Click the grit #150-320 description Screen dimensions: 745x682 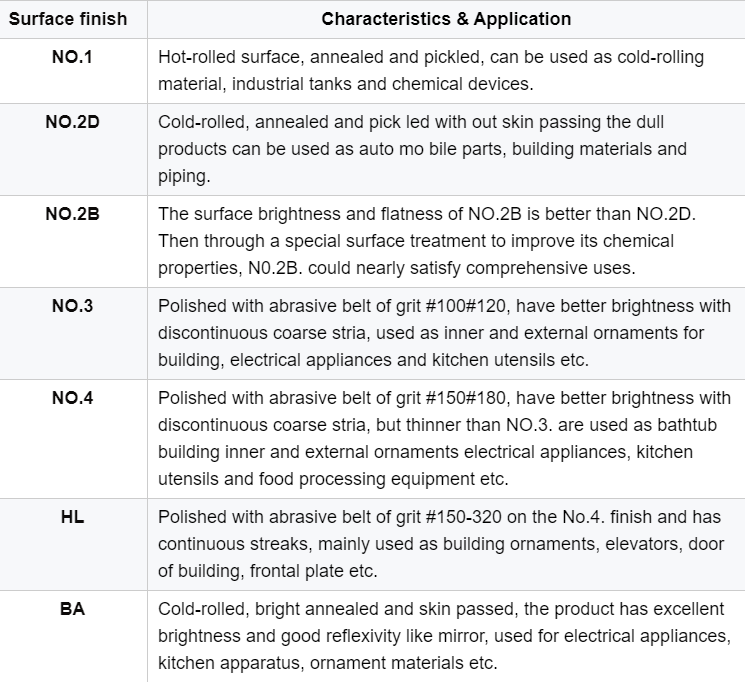pyautogui.click(x=441, y=544)
